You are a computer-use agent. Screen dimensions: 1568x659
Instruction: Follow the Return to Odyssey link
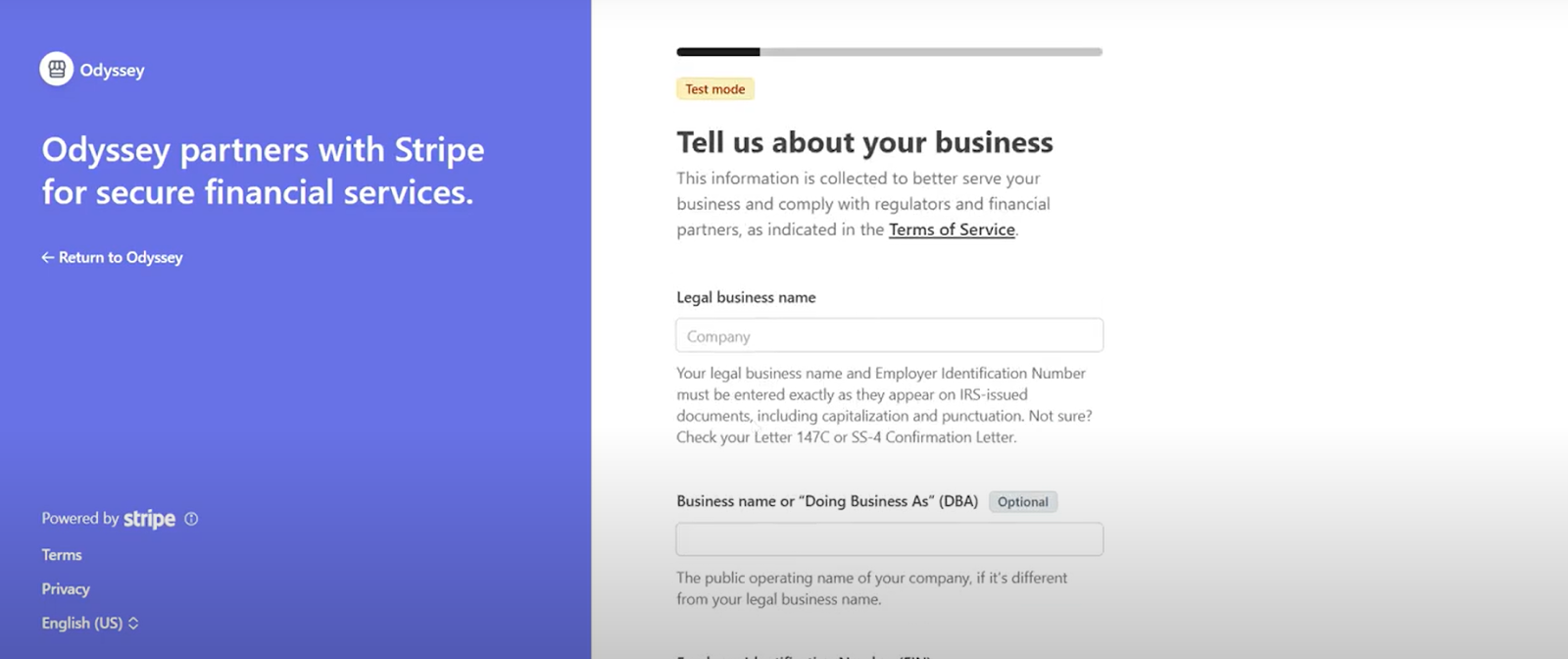(120, 257)
